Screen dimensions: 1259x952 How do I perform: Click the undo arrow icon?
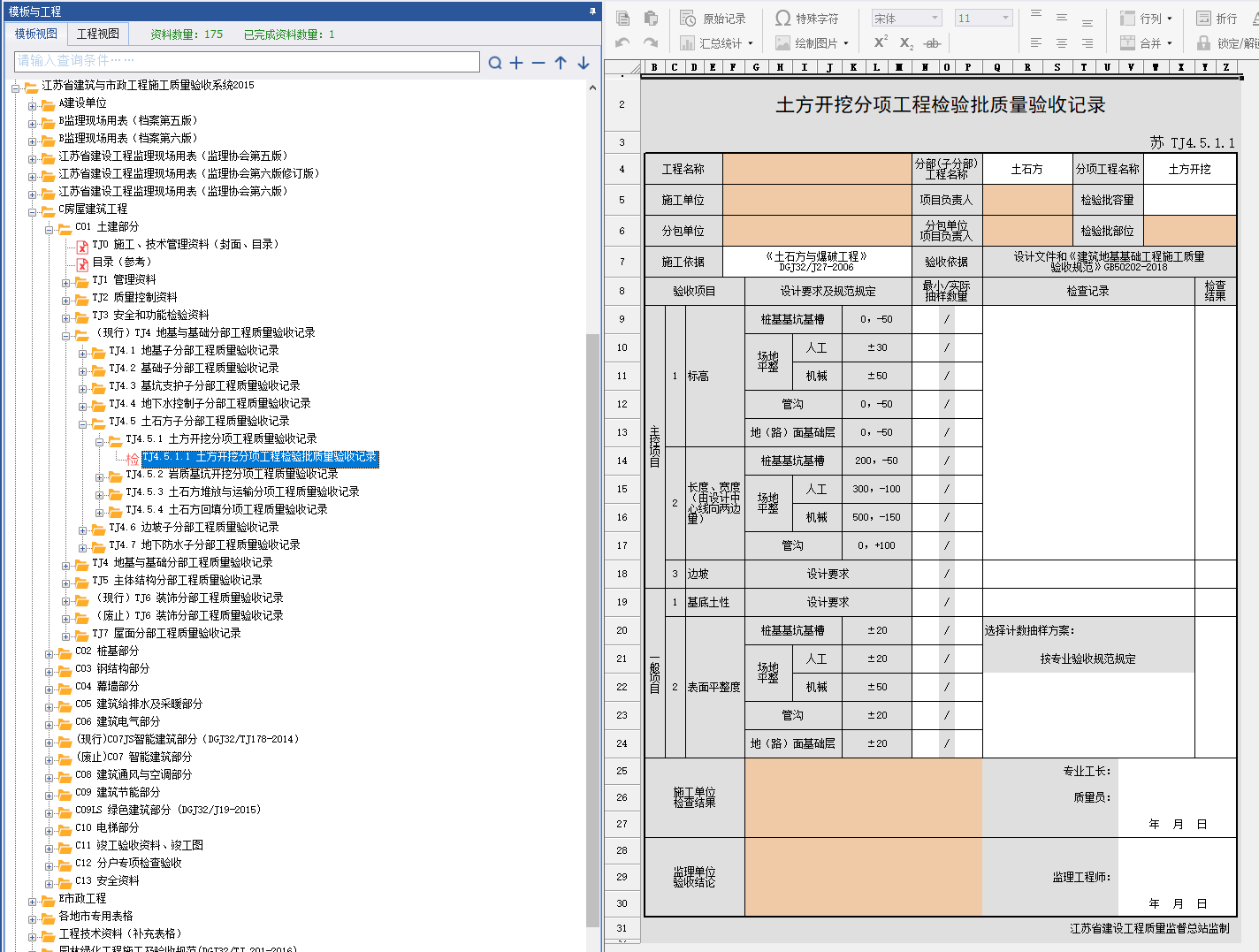pos(622,42)
